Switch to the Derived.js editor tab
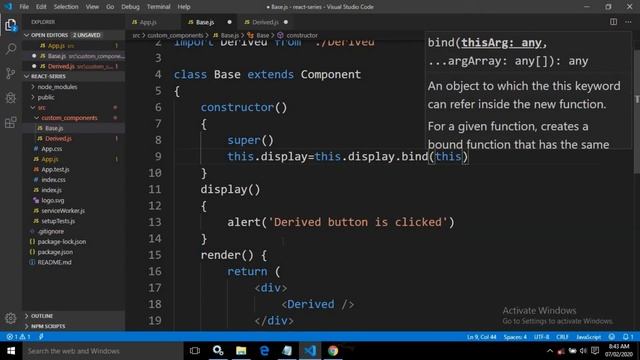The width and height of the screenshot is (640, 360). pos(266,22)
